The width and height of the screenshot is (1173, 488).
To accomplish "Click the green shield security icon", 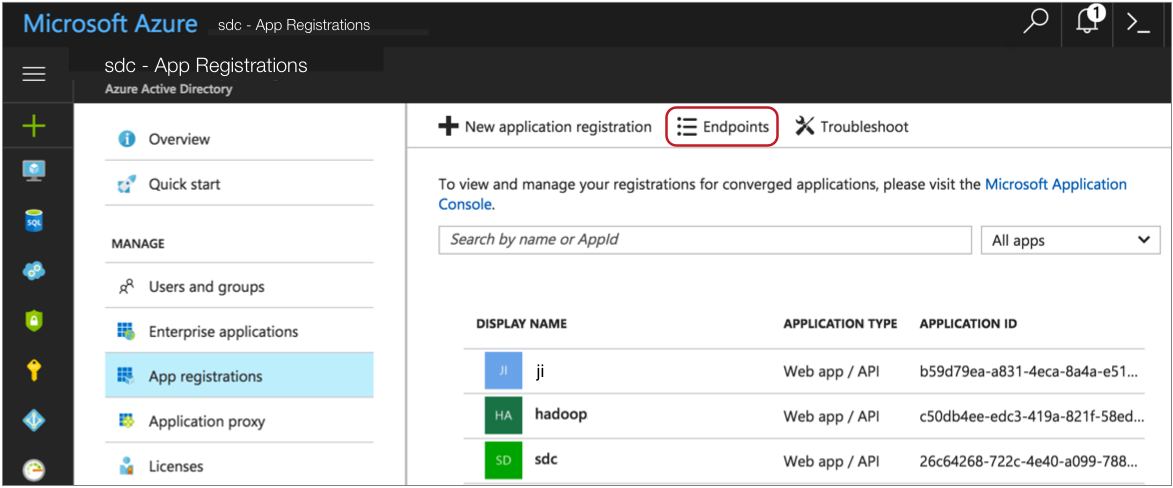I will pos(34,321).
